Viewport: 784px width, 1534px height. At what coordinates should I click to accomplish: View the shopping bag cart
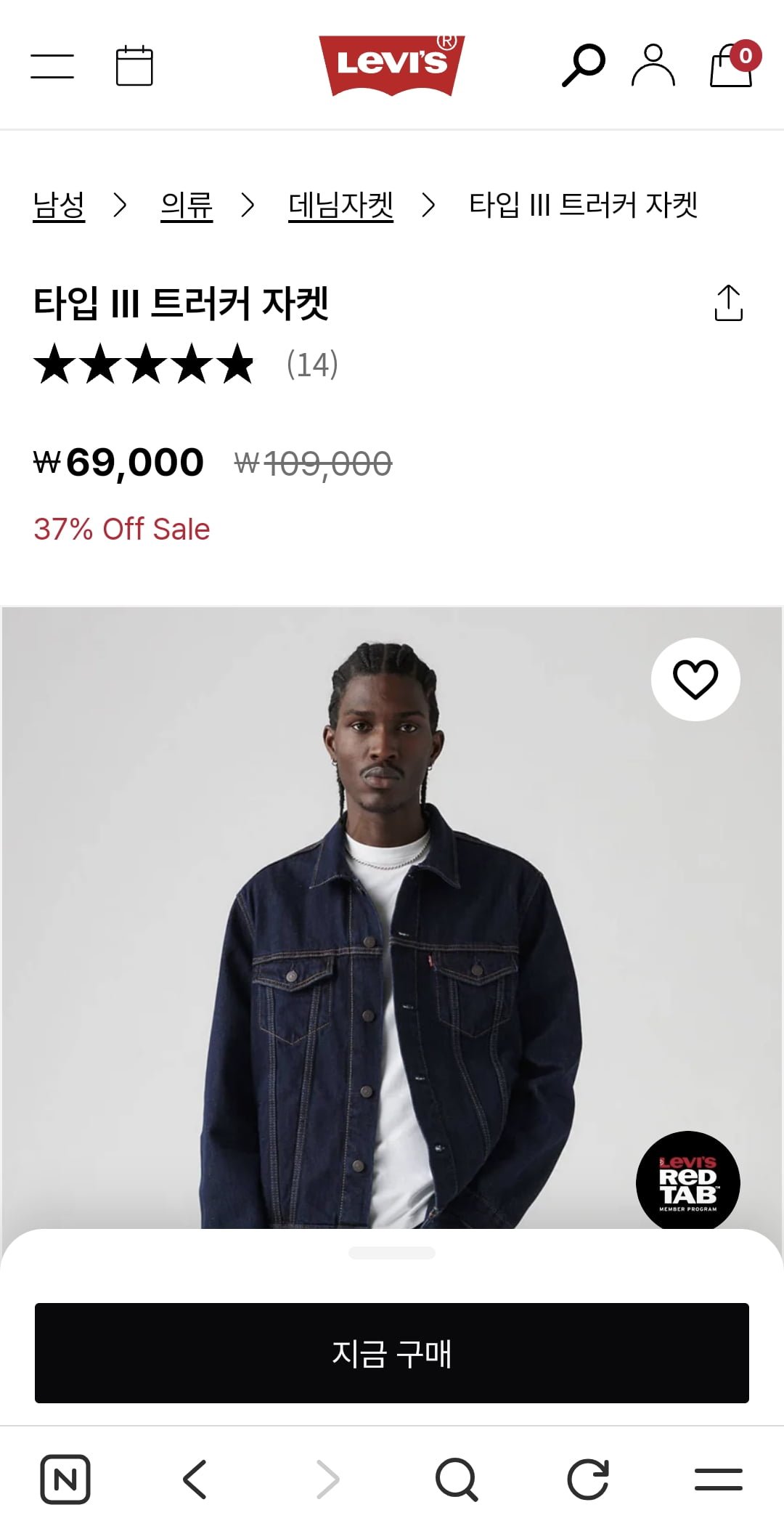pyautogui.click(x=732, y=65)
